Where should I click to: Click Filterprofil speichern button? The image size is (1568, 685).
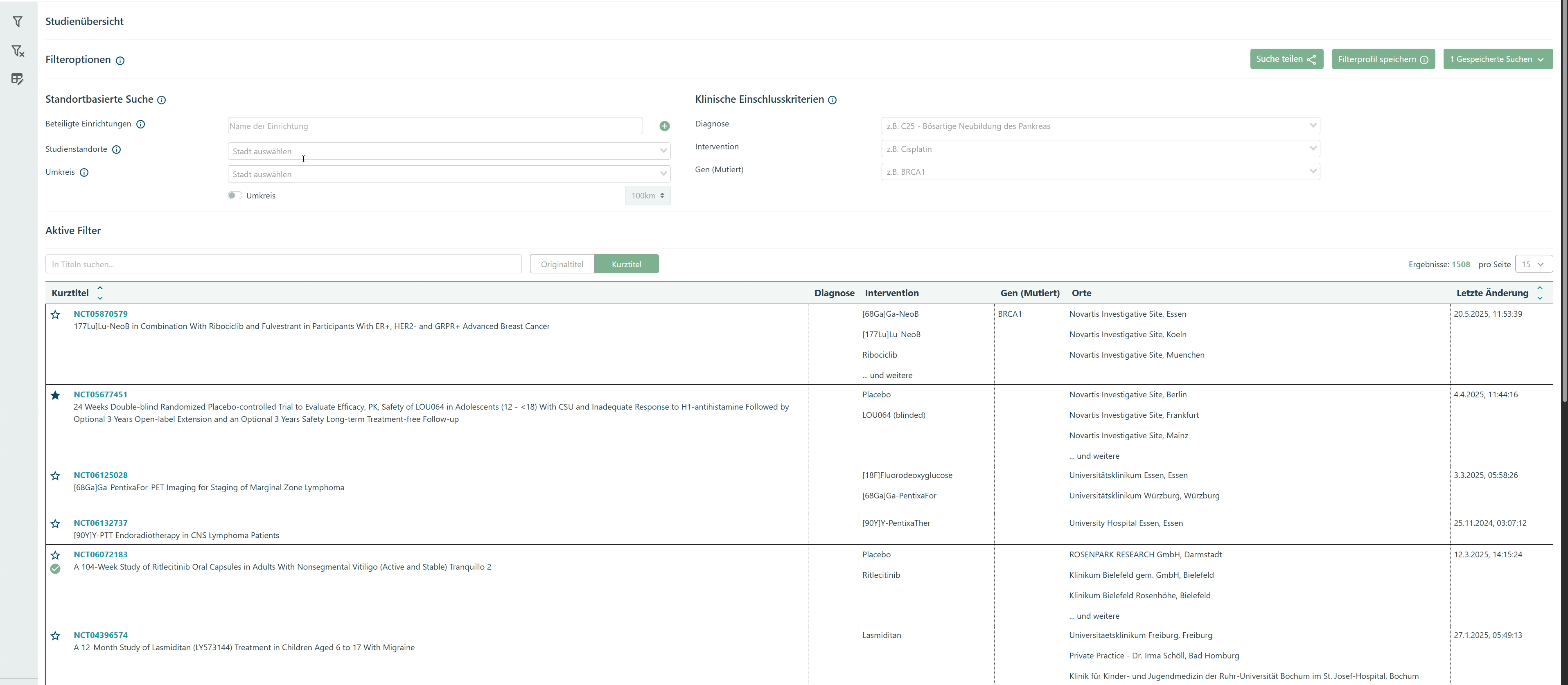(x=1383, y=59)
